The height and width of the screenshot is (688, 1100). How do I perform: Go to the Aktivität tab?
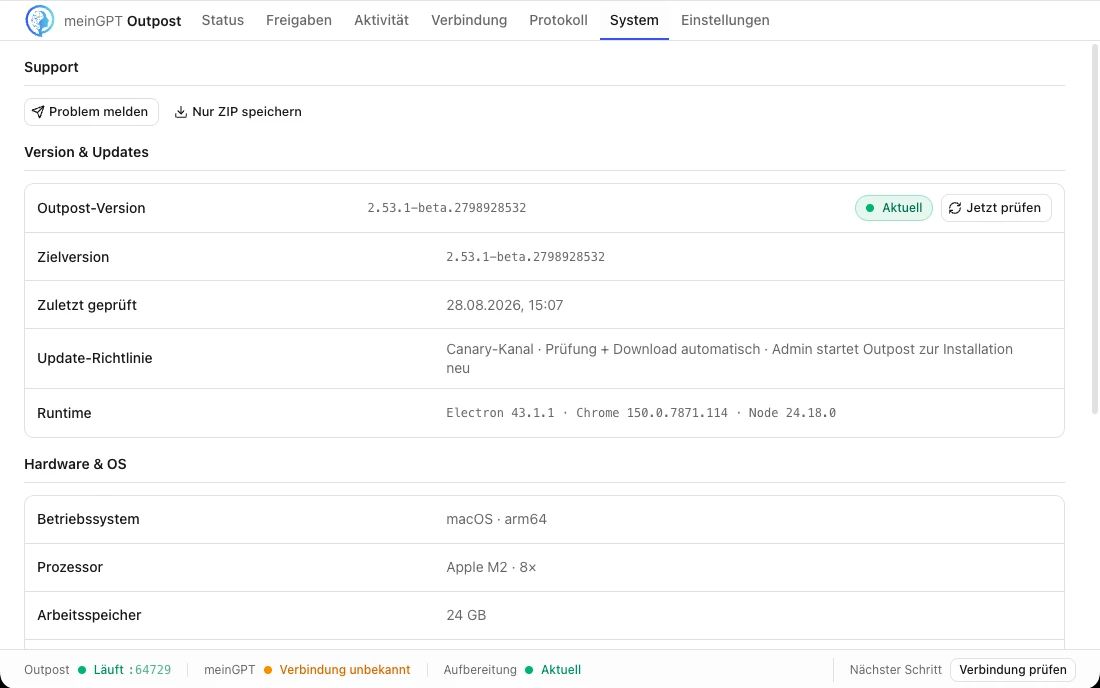(x=381, y=20)
